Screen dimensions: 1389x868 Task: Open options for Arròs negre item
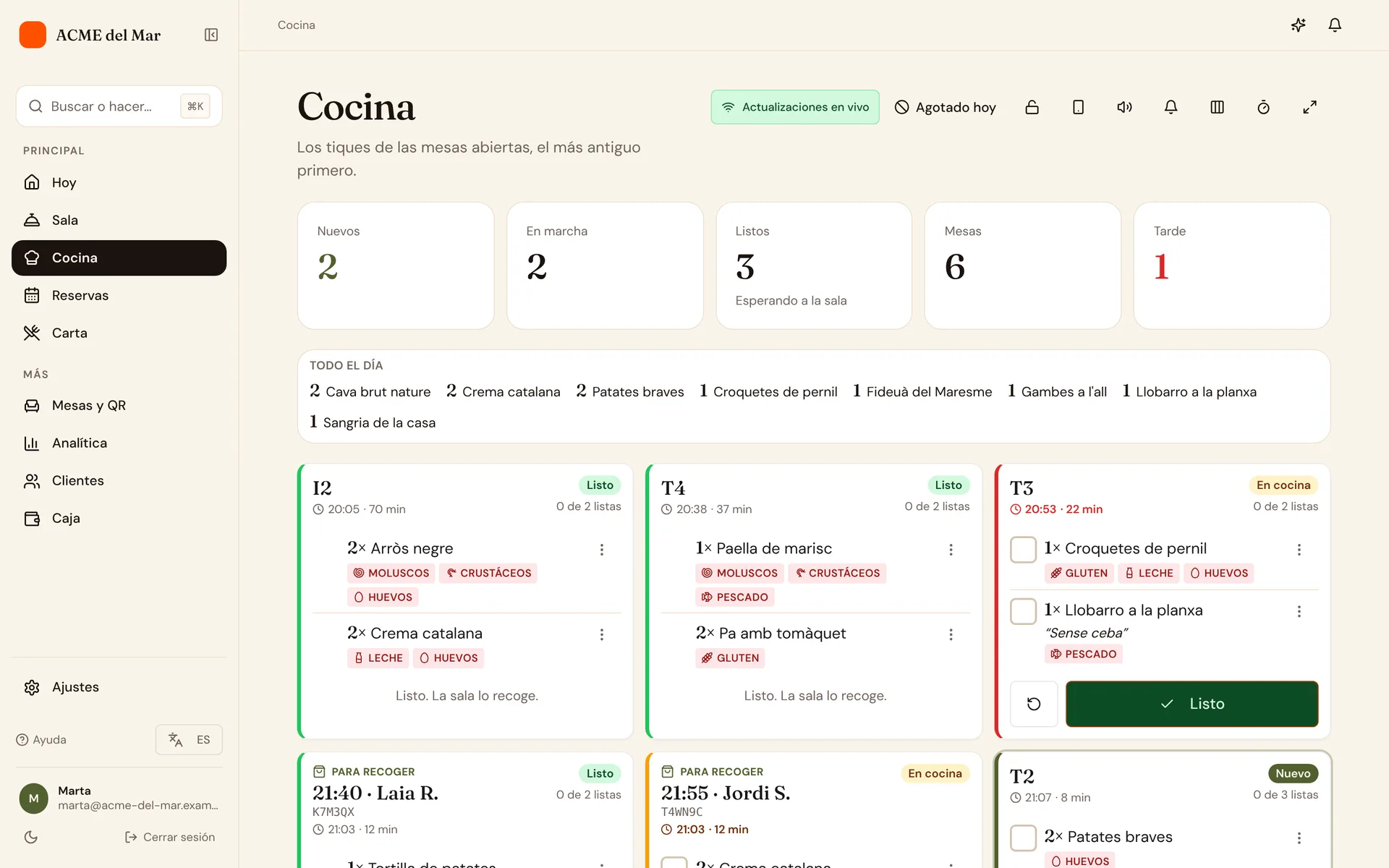(x=602, y=550)
